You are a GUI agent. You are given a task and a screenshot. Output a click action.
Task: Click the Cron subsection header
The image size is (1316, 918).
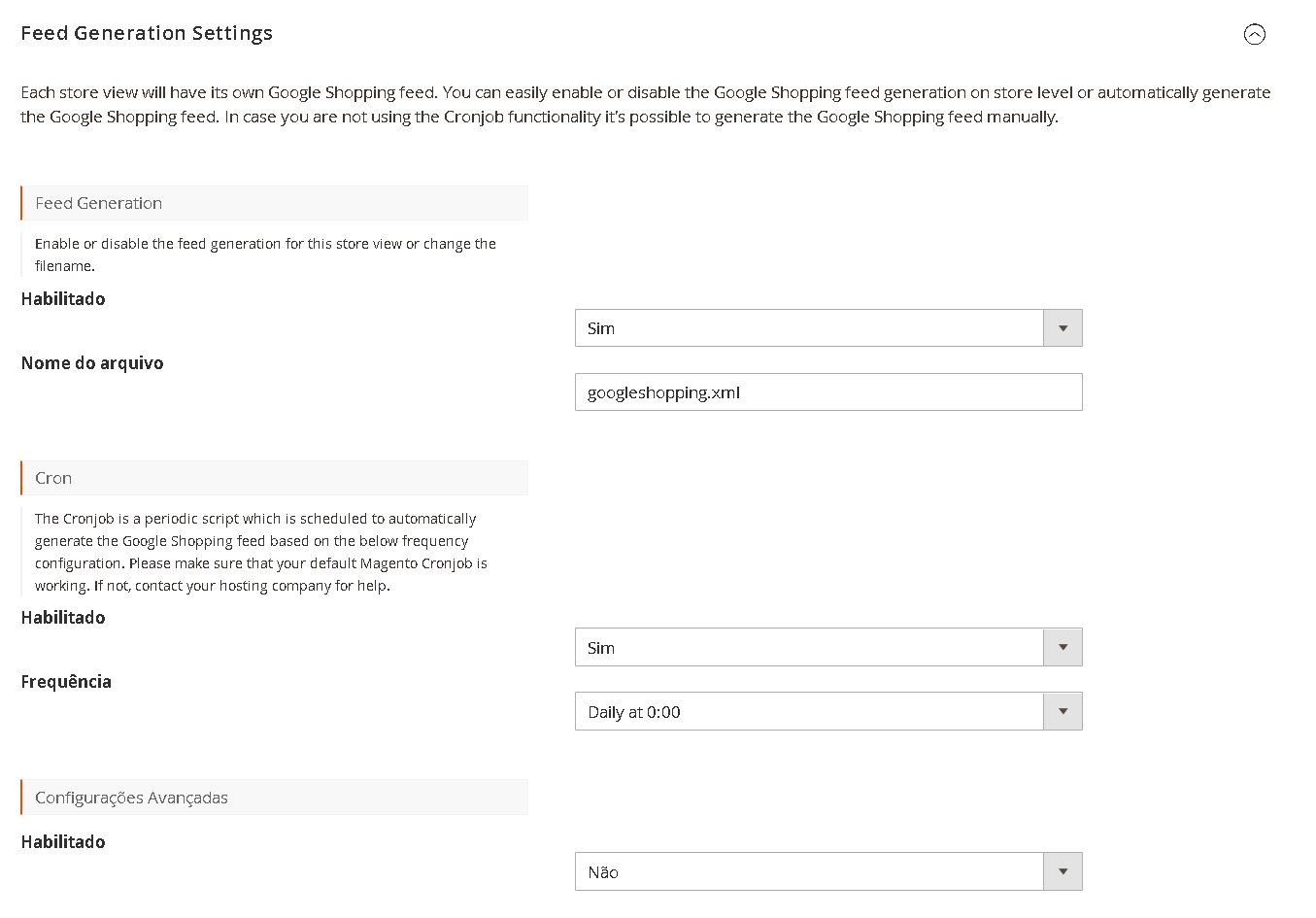pos(274,478)
